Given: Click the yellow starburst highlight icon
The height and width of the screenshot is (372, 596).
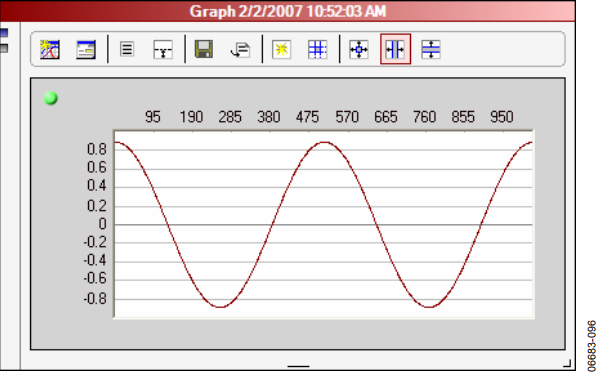Looking at the screenshot, I should point(281,49).
